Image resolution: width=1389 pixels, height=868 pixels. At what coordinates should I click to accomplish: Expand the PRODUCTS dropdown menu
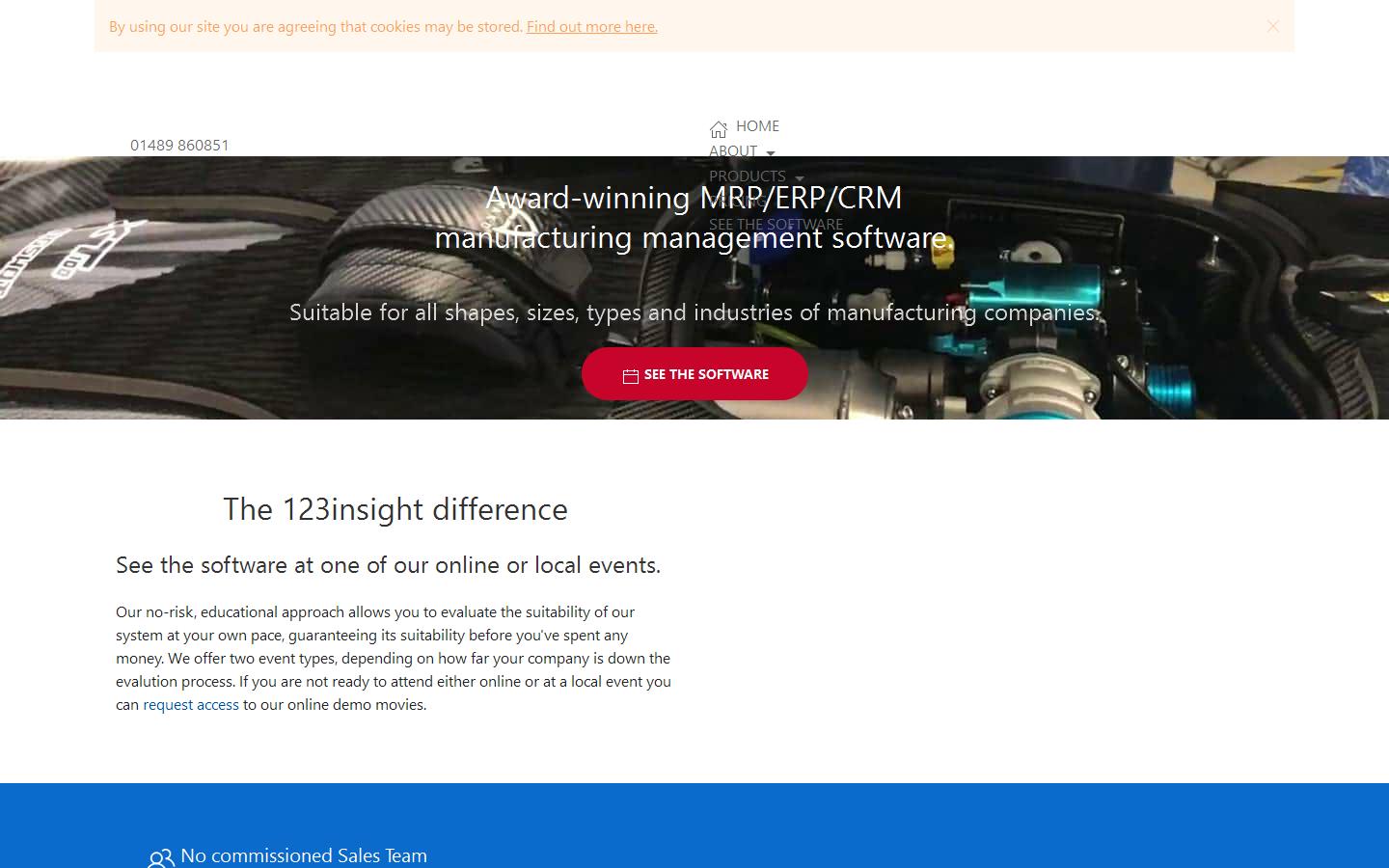(x=748, y=176)
